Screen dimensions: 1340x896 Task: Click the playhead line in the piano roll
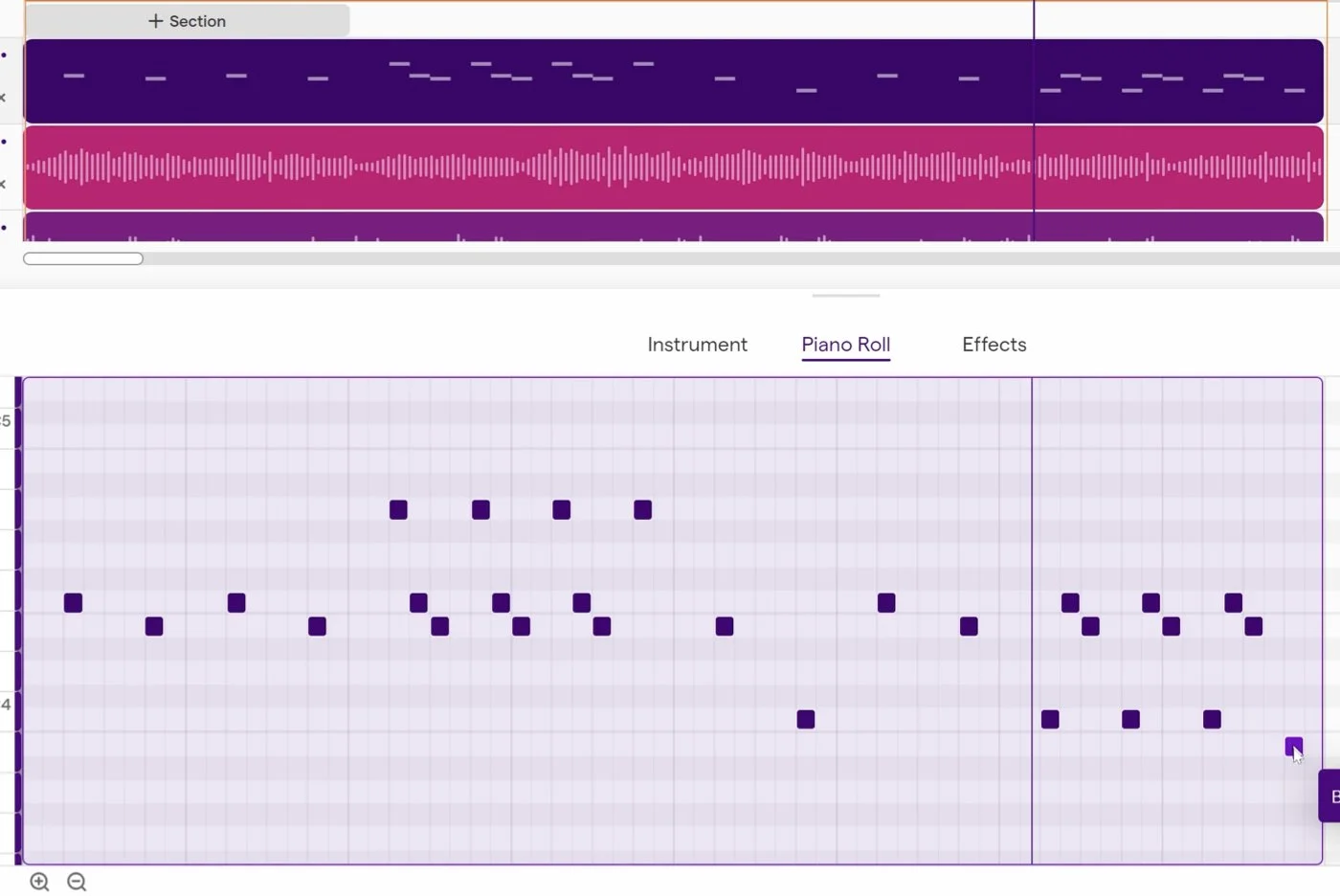point(1032,620)
